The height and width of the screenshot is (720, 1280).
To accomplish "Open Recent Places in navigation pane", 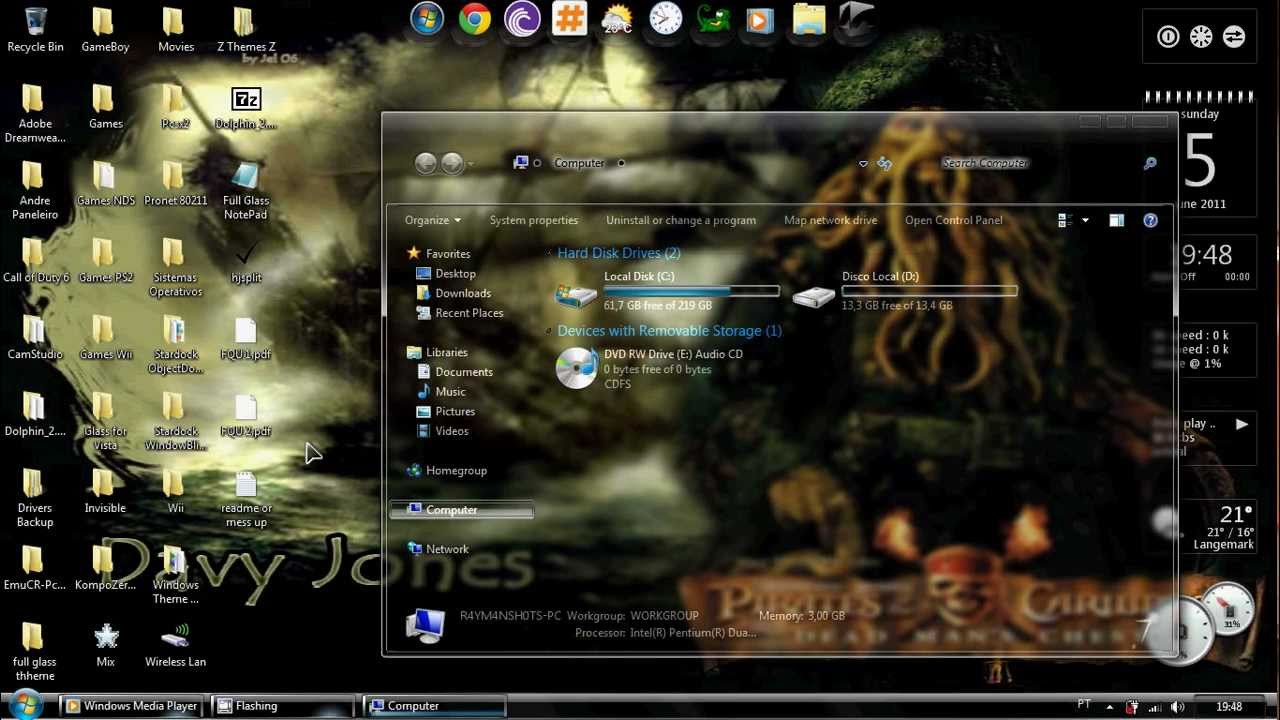I will click(x=459, y=313).
